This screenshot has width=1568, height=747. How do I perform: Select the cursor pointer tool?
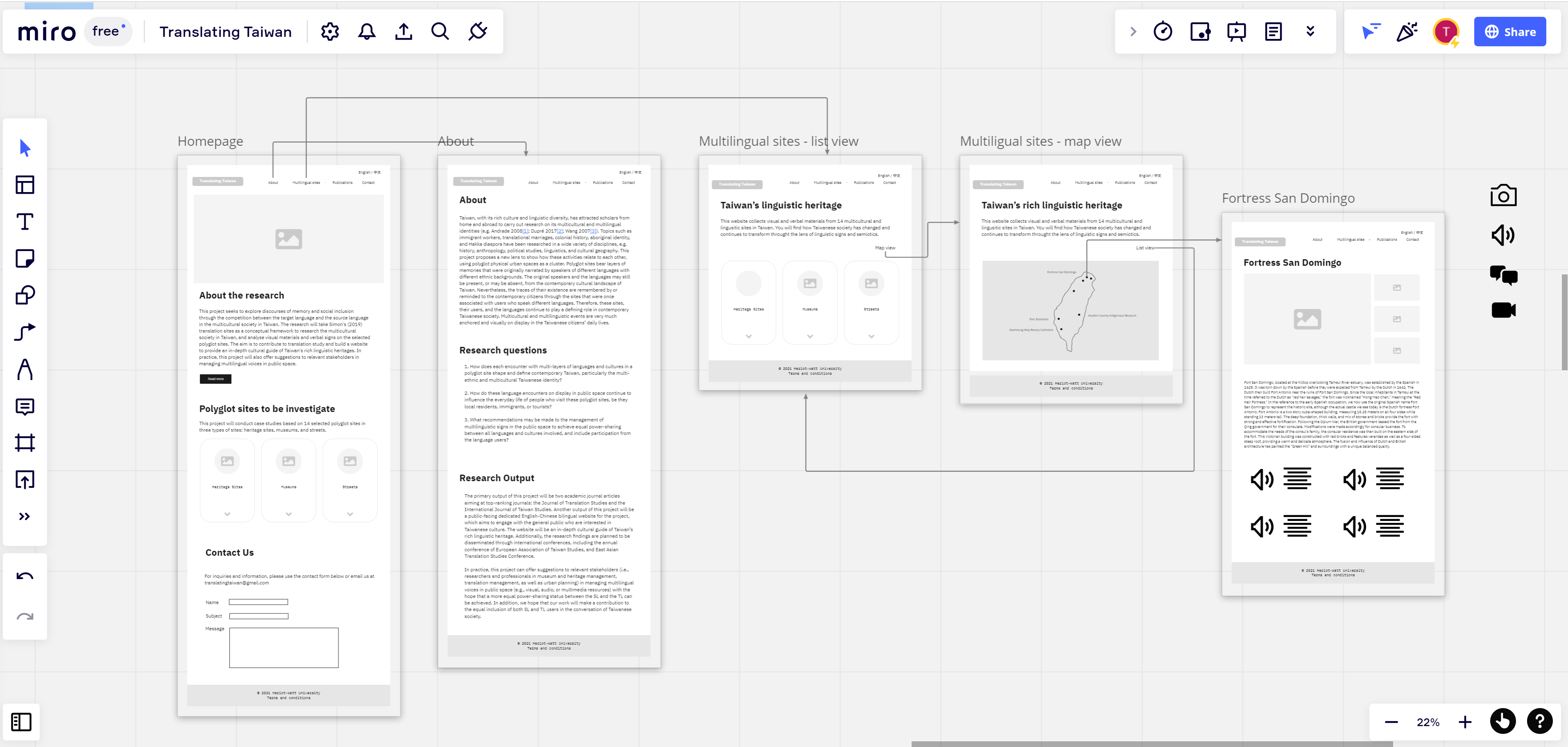pyautogui.click(x=25, y=148)
